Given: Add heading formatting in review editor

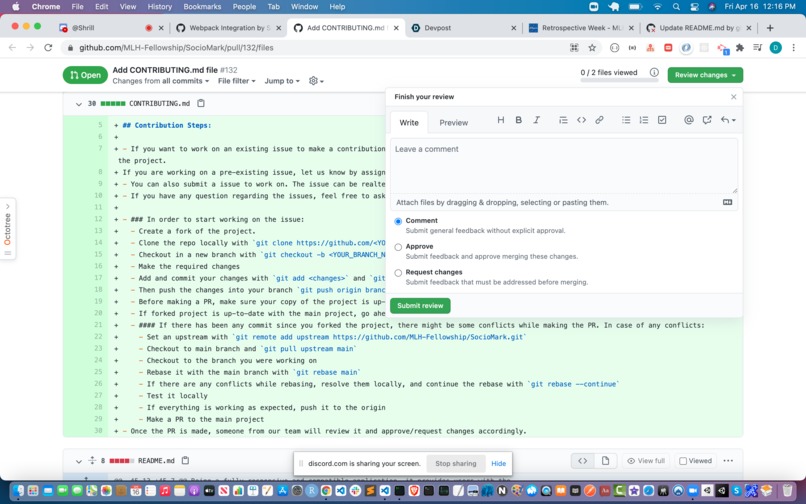Looking at the screenshot, I should 501,120.
